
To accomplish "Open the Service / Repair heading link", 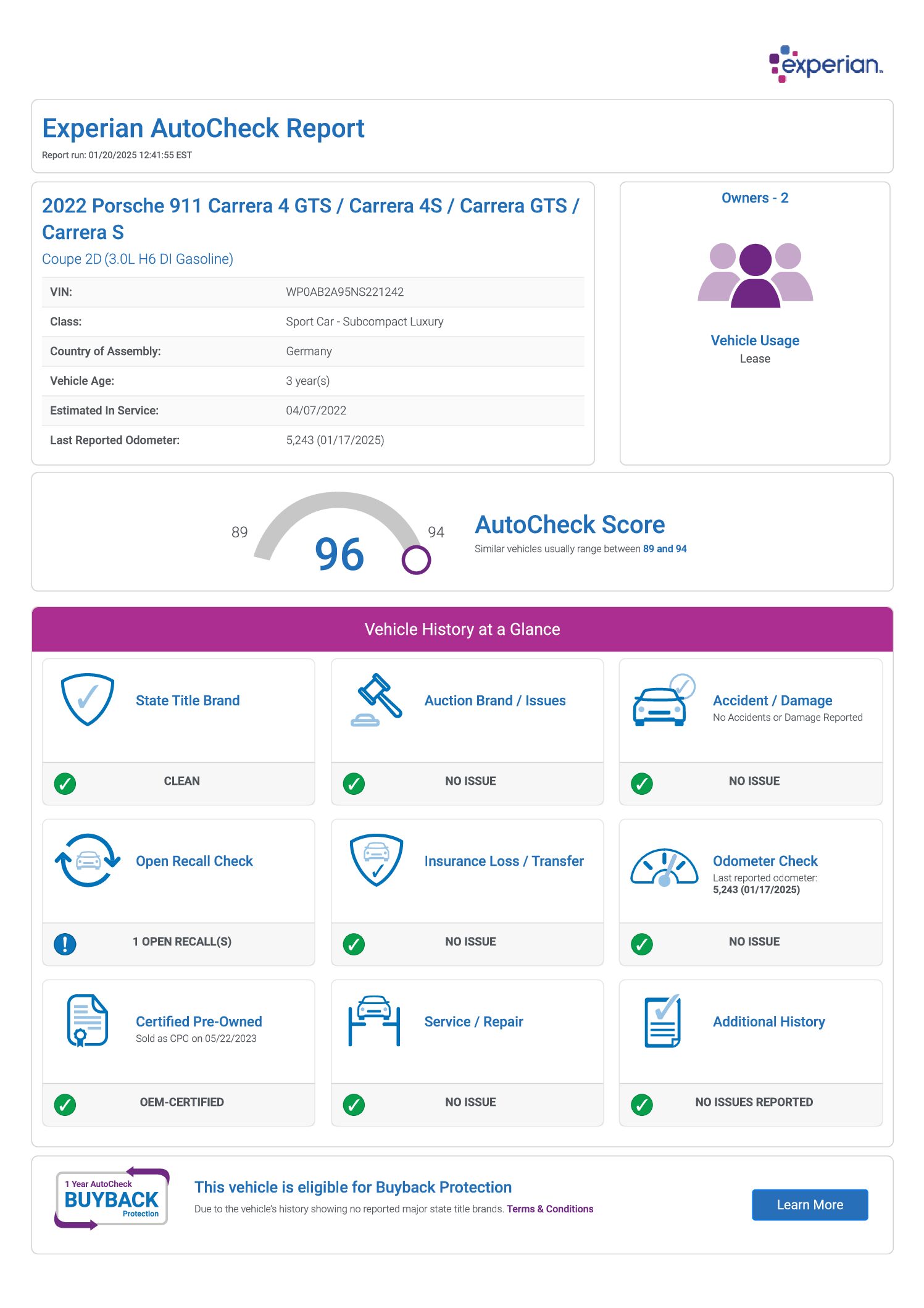I will 473,1021.
